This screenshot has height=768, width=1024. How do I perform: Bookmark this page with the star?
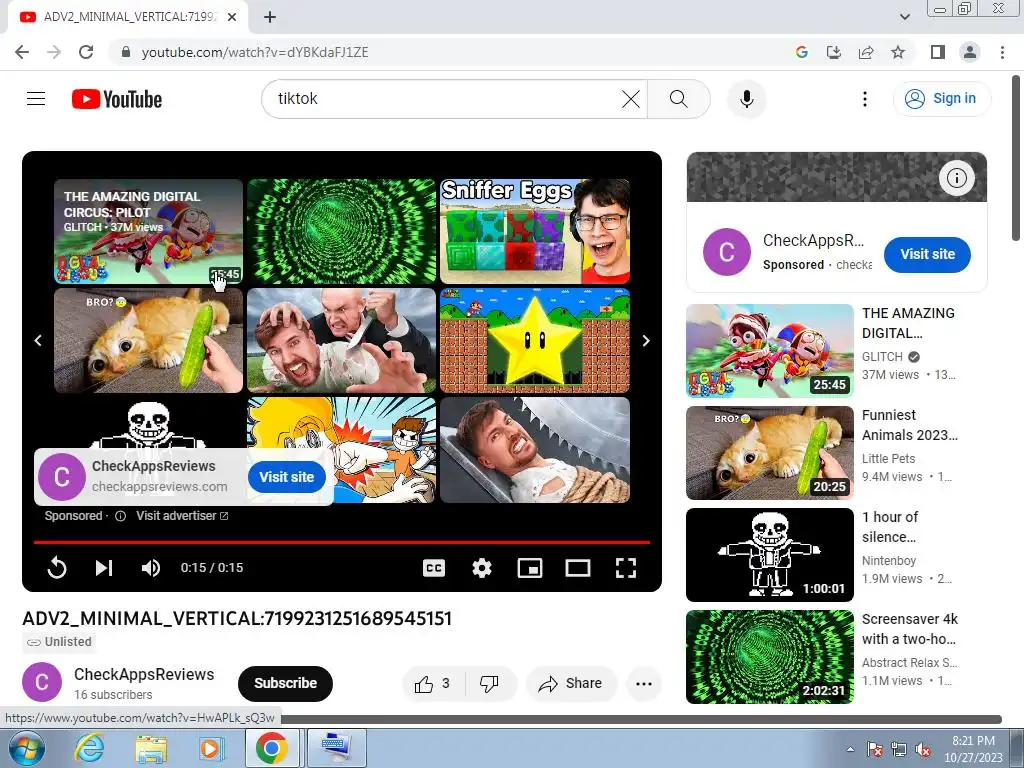898,52
